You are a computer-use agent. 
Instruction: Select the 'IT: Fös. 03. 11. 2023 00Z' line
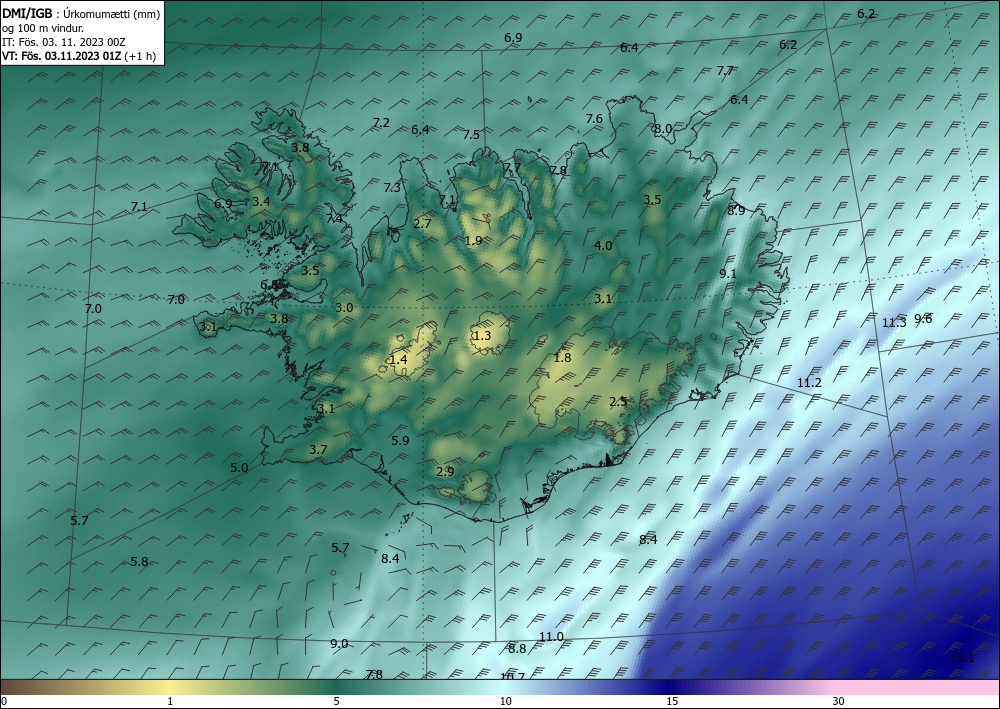tap(64, 42)
